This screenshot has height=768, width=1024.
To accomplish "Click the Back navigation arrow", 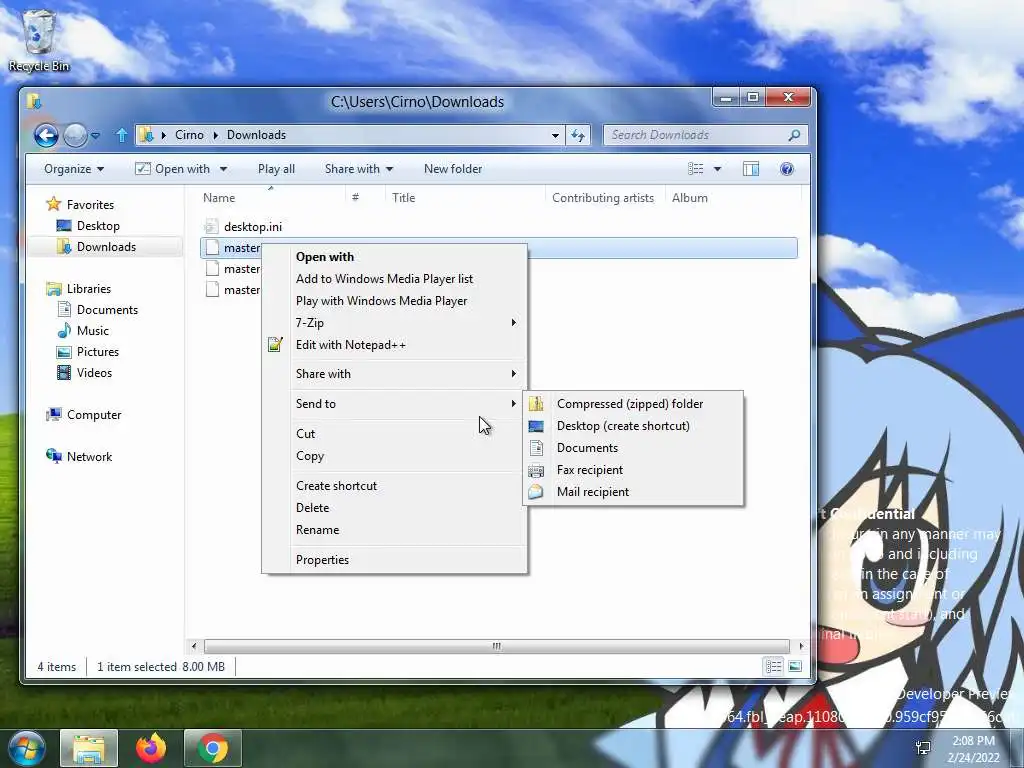I will 46,135.
